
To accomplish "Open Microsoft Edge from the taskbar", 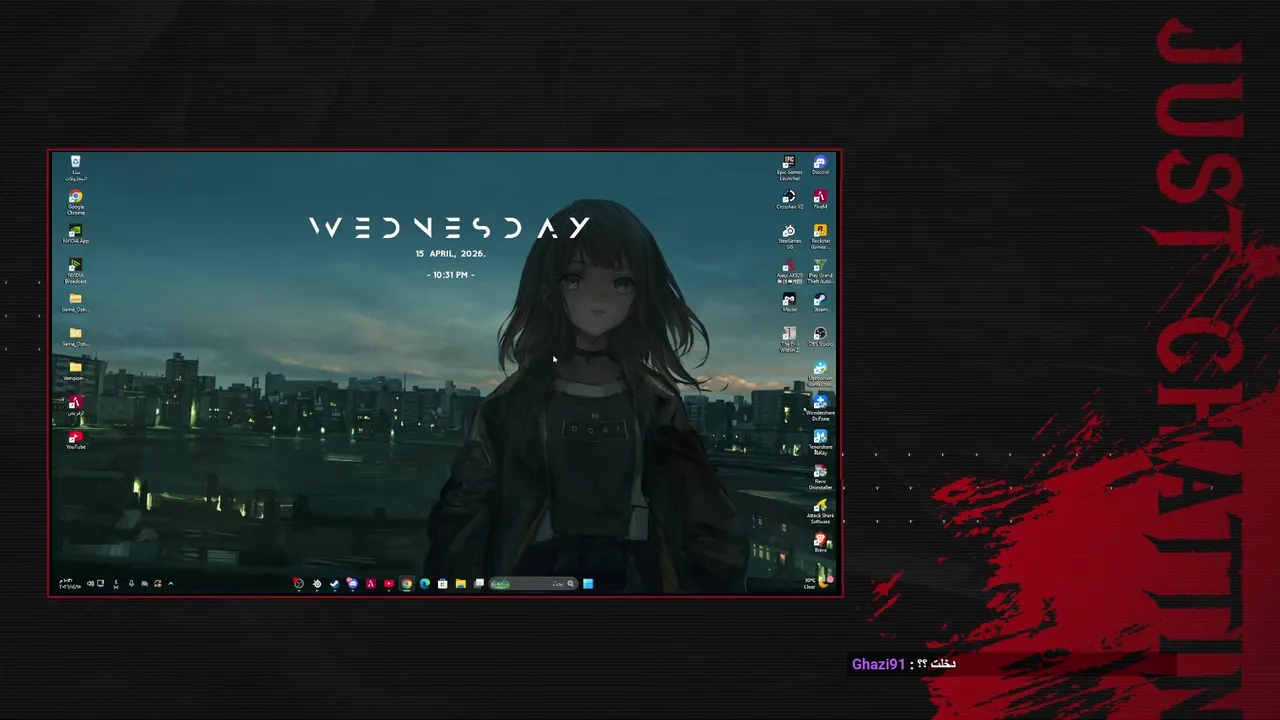I will point(424,584).
